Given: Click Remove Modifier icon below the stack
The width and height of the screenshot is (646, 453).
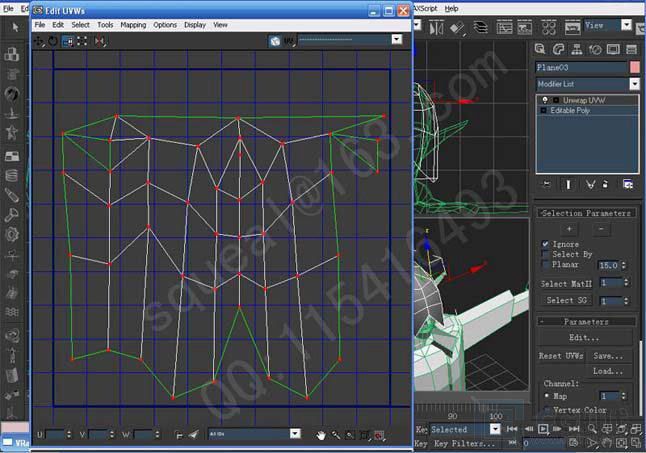Looking at the screenshot, I should tap(605, 184).
